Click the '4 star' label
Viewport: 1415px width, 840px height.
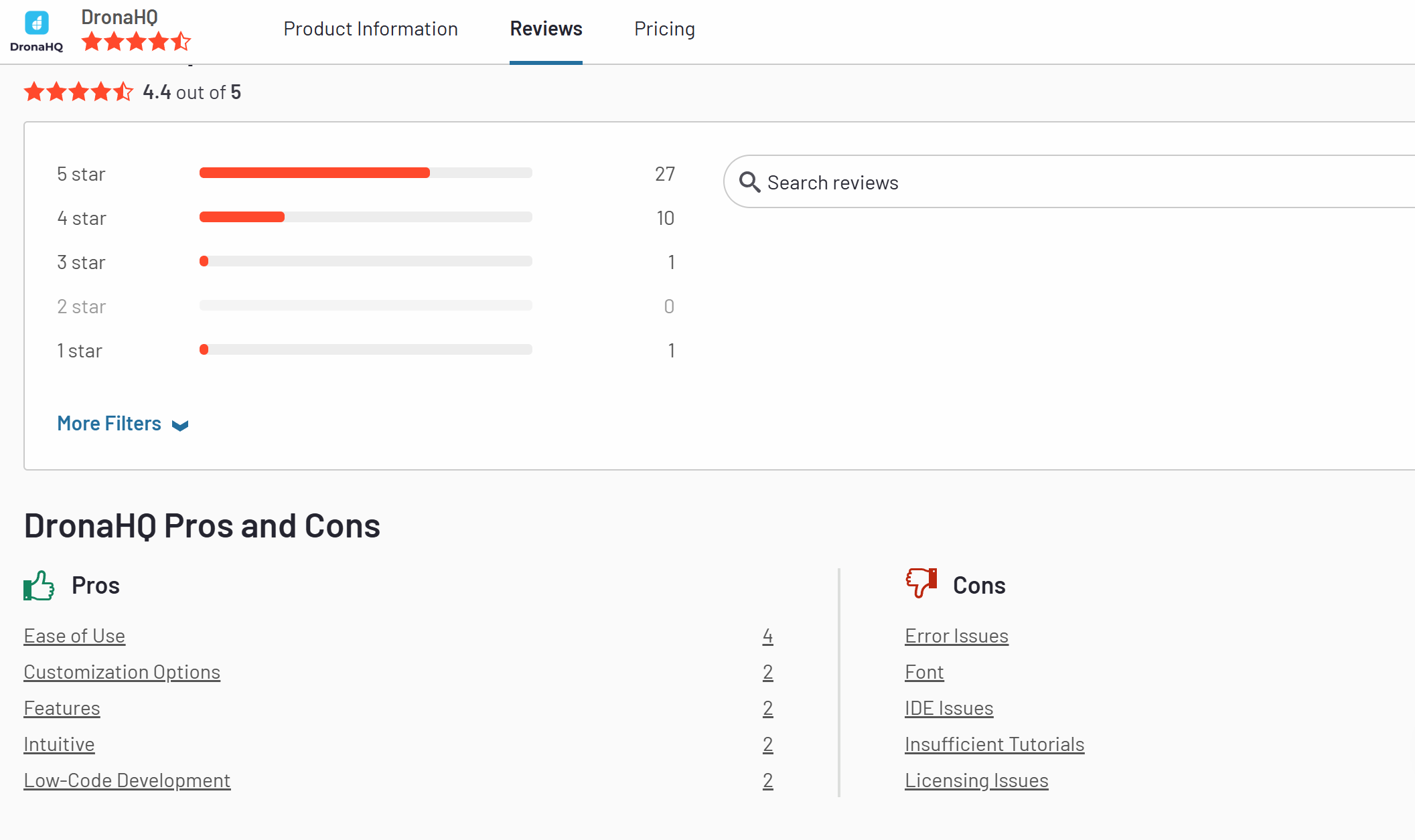point(82,218)
